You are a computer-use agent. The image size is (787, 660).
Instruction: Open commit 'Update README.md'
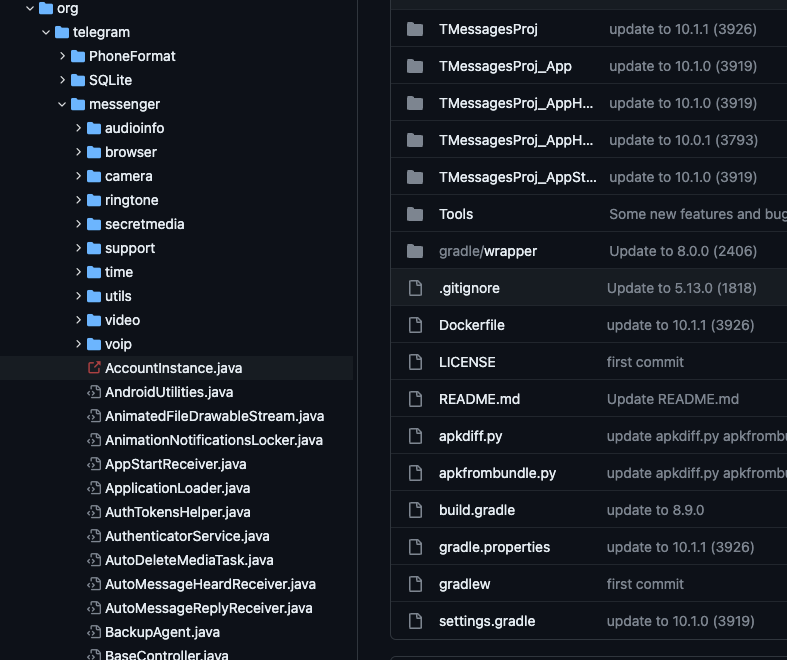click(673, 399)
